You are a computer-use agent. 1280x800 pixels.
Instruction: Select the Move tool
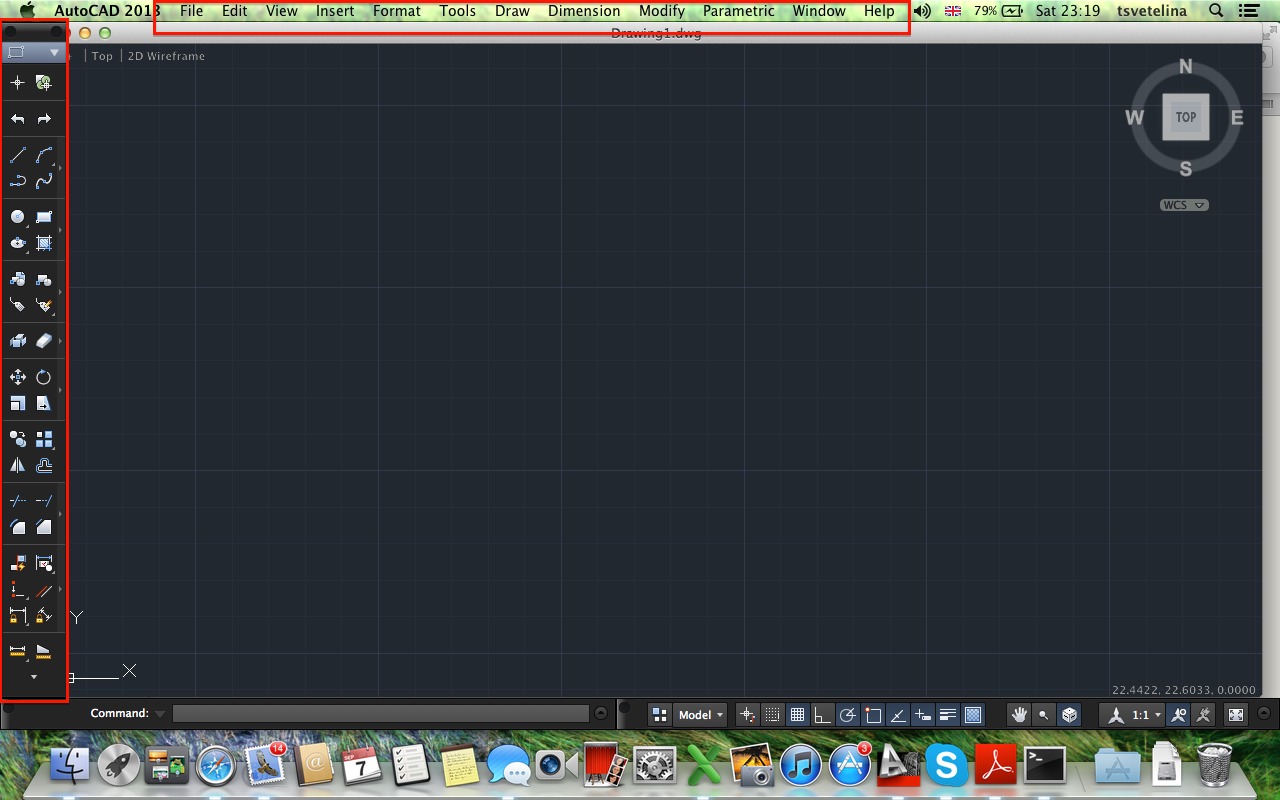coord(18,377)
